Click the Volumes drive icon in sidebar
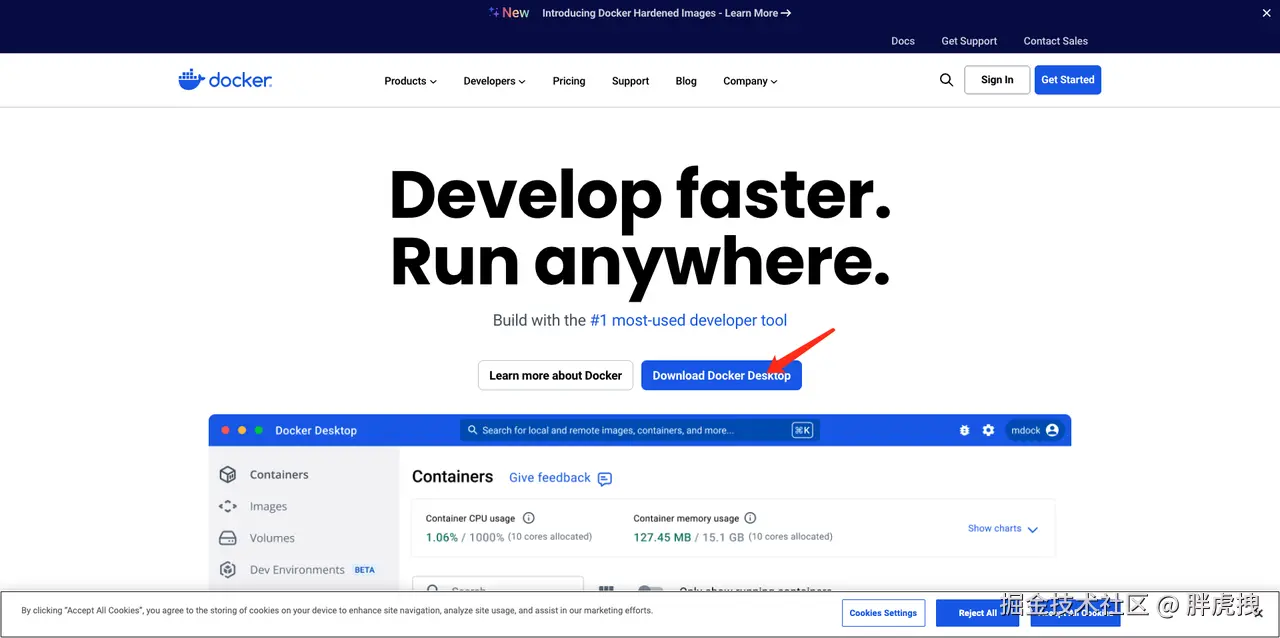The width and height of the screenshot is (1280, 638). (228, 538)
